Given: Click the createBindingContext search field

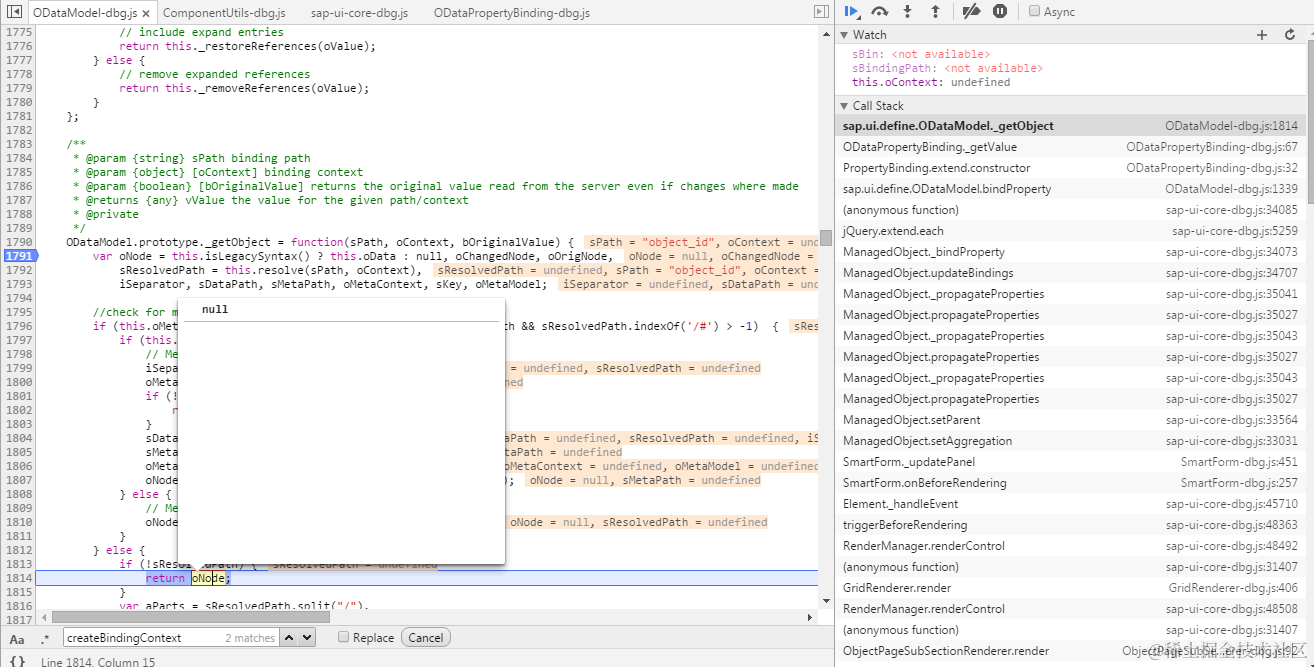Looking at the screenshot, I should (x=169, y=638).
